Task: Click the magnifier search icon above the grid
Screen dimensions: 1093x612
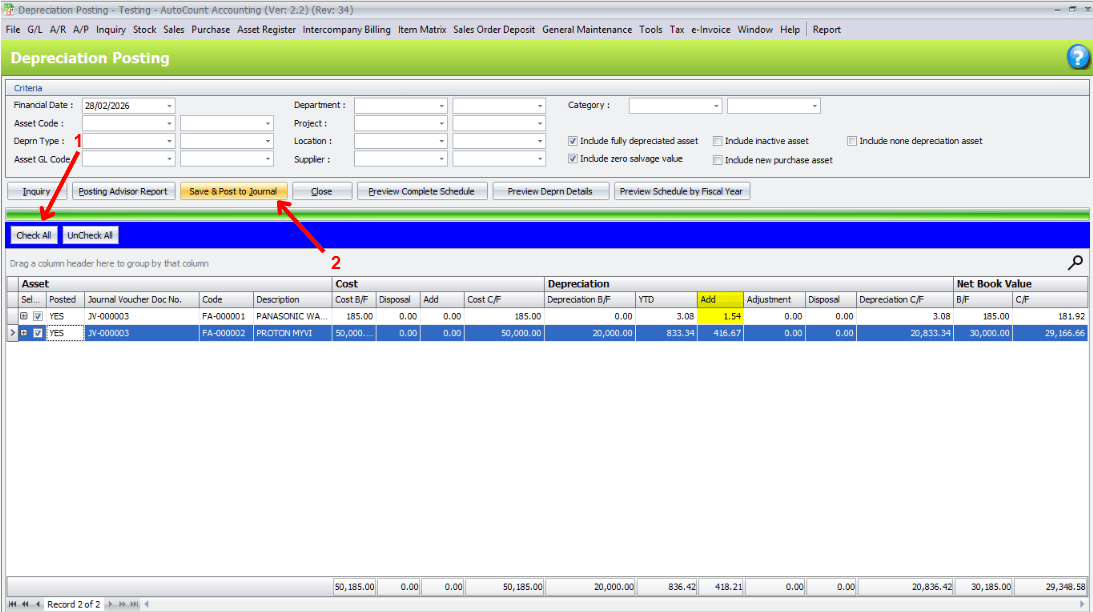Action: click(1076, 263)
